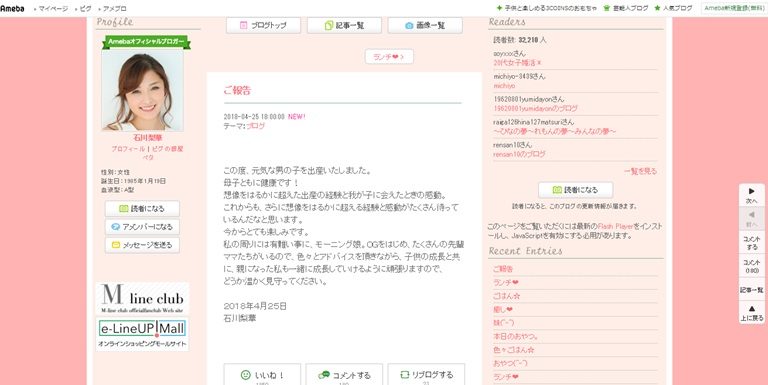768x385 pixels.
Task: Open 20代女子婚活 reader blog link
Action: (517, 63)
